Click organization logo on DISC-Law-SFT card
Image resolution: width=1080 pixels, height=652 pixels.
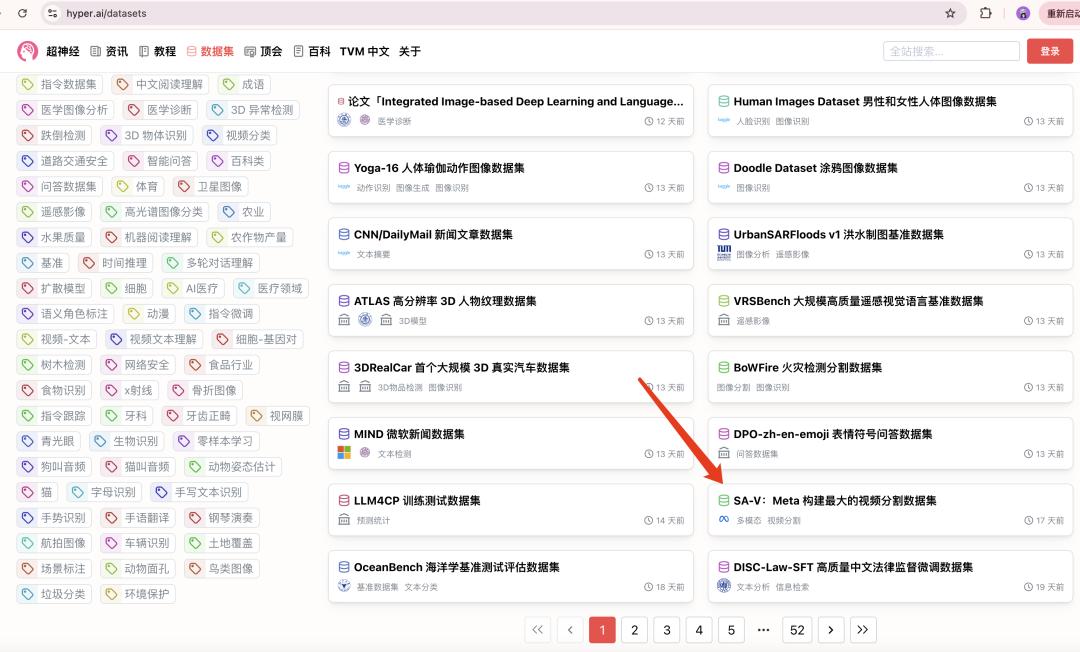point(724,586)
